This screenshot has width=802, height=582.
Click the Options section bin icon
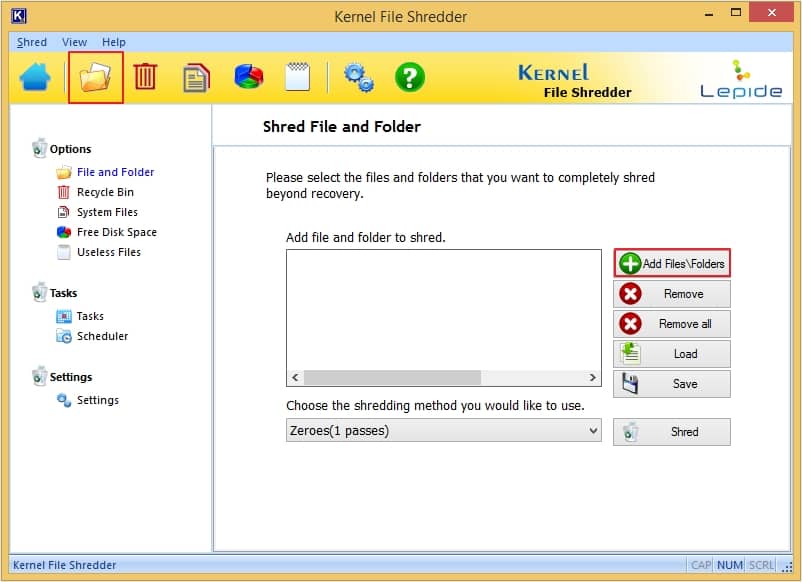39,148
